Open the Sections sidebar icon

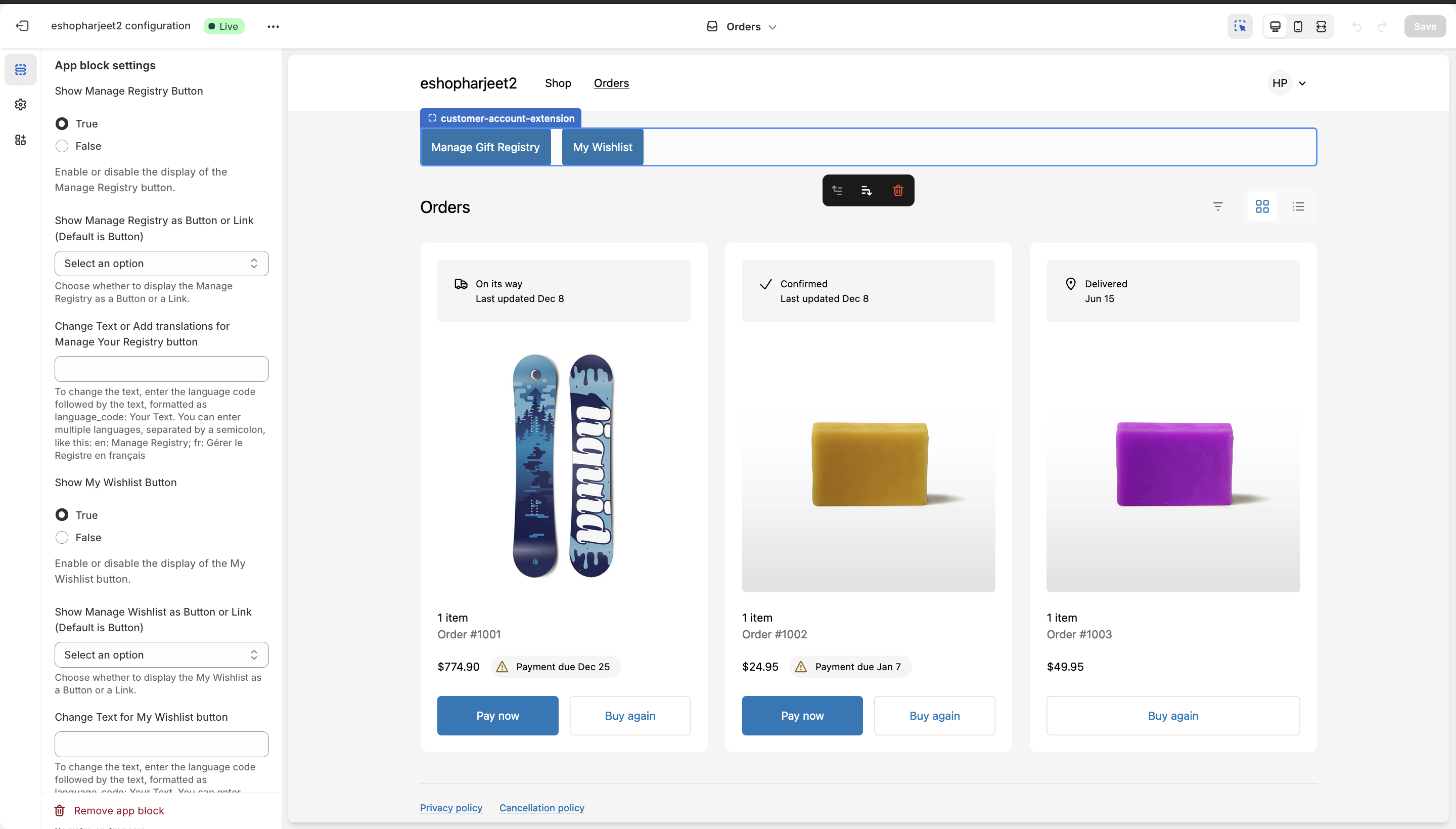click(x=21, y=69)
